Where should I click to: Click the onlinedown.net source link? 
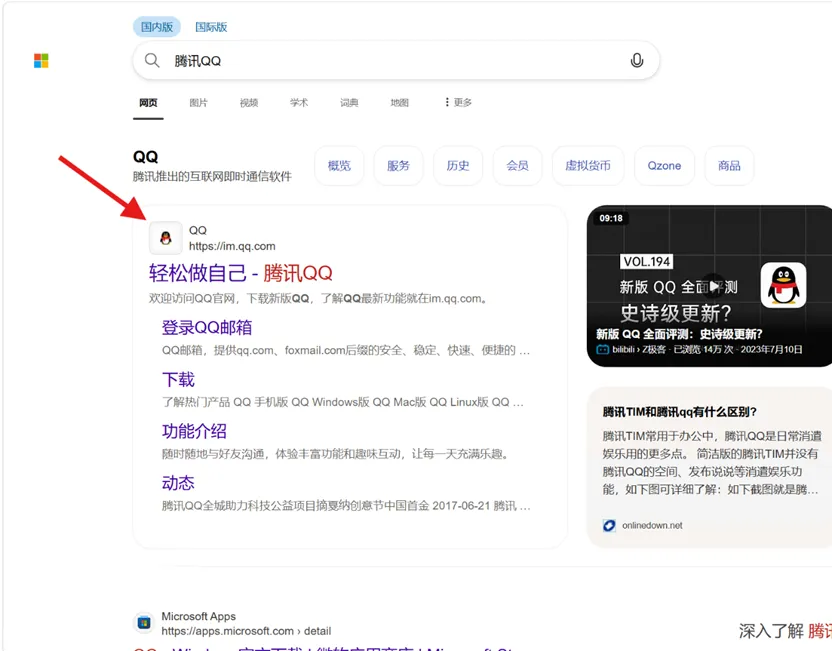tap(652, 525)
